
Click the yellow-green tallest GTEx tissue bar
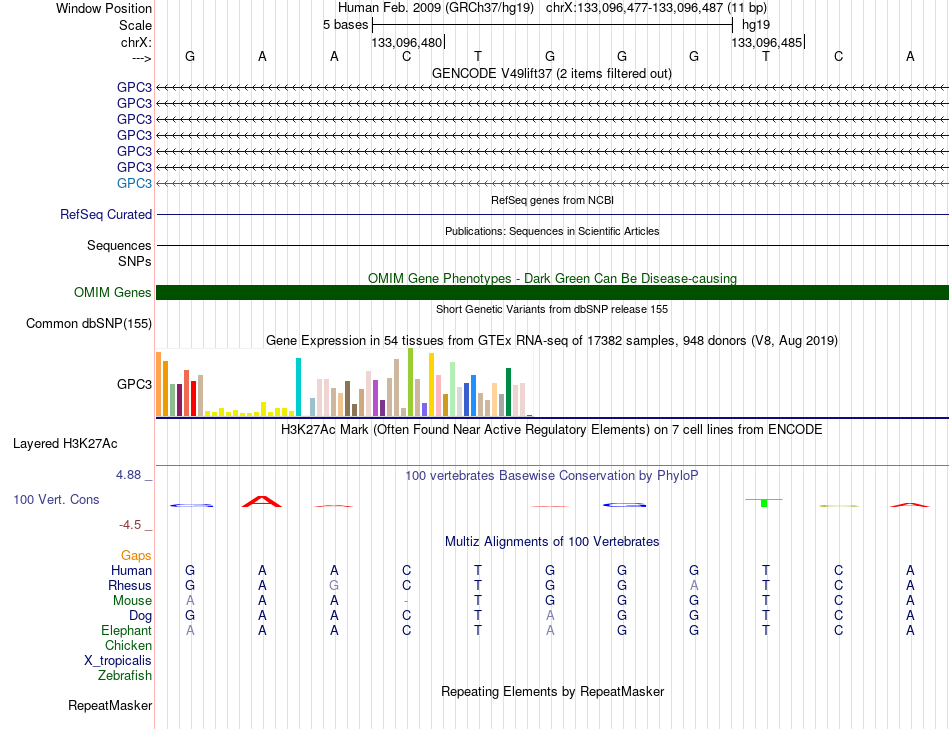[x=410, y=382]
